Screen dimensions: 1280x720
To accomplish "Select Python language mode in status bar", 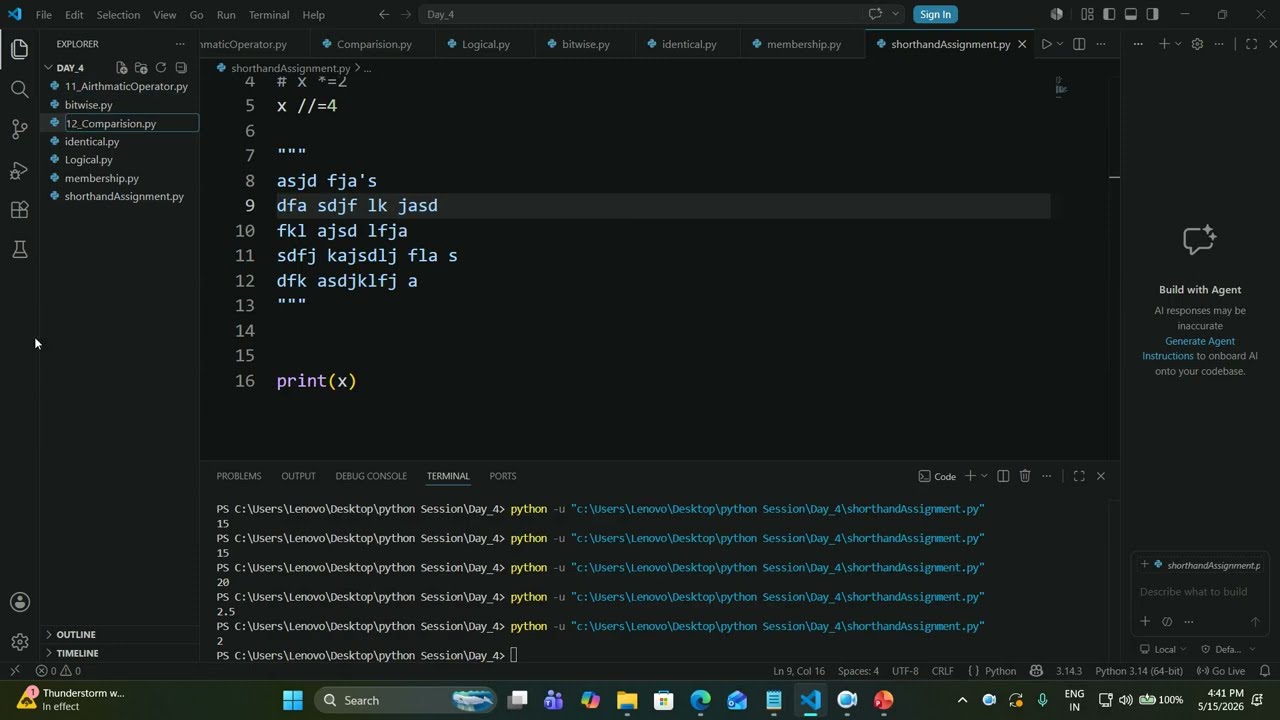I will point(1001,671).
